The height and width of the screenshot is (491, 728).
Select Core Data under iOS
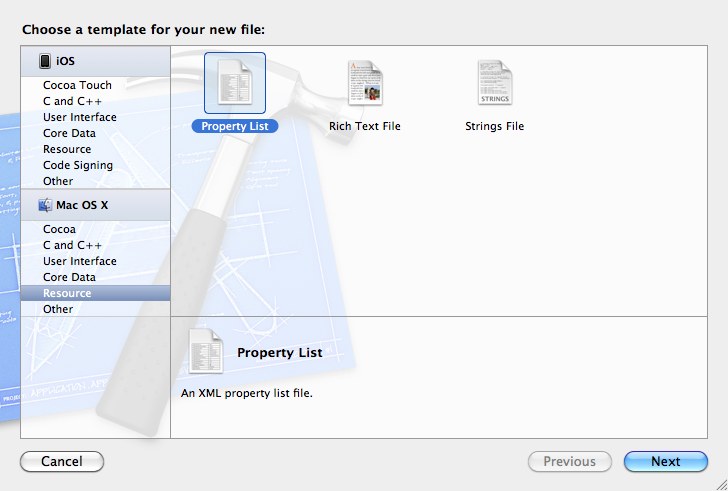pyautogui.click(x=69, y=133)
